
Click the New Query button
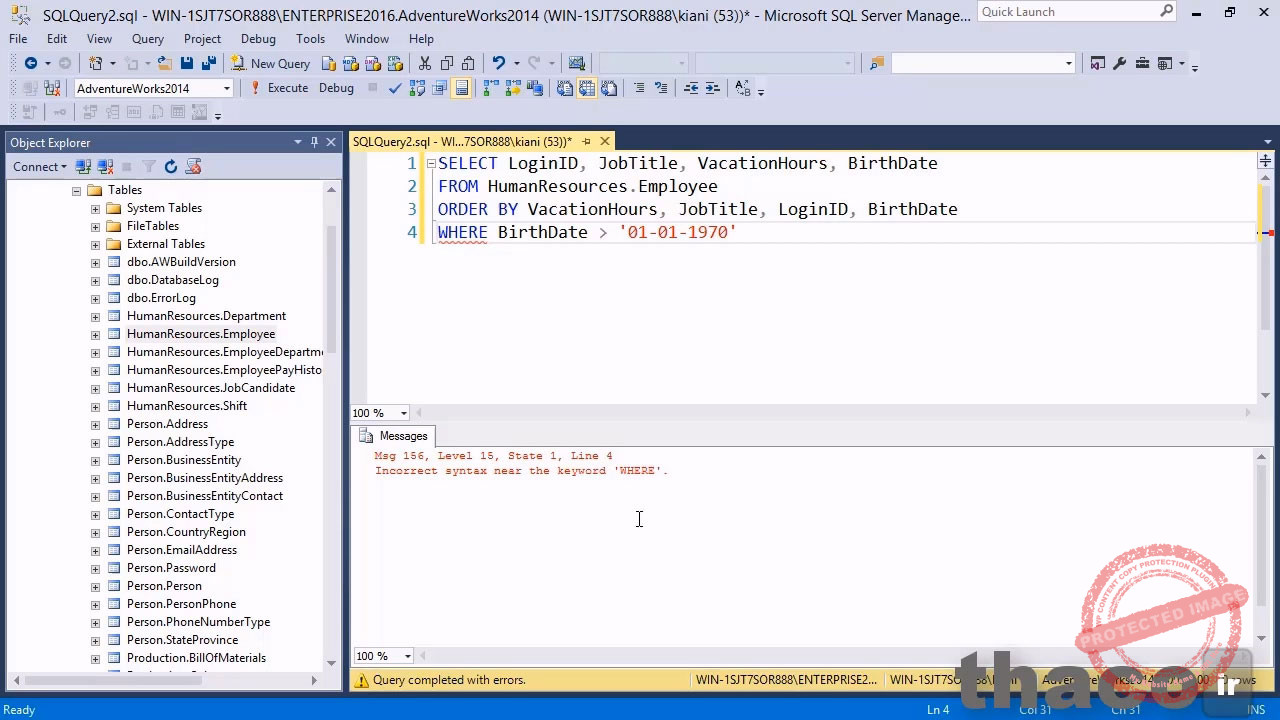point(270,63)
